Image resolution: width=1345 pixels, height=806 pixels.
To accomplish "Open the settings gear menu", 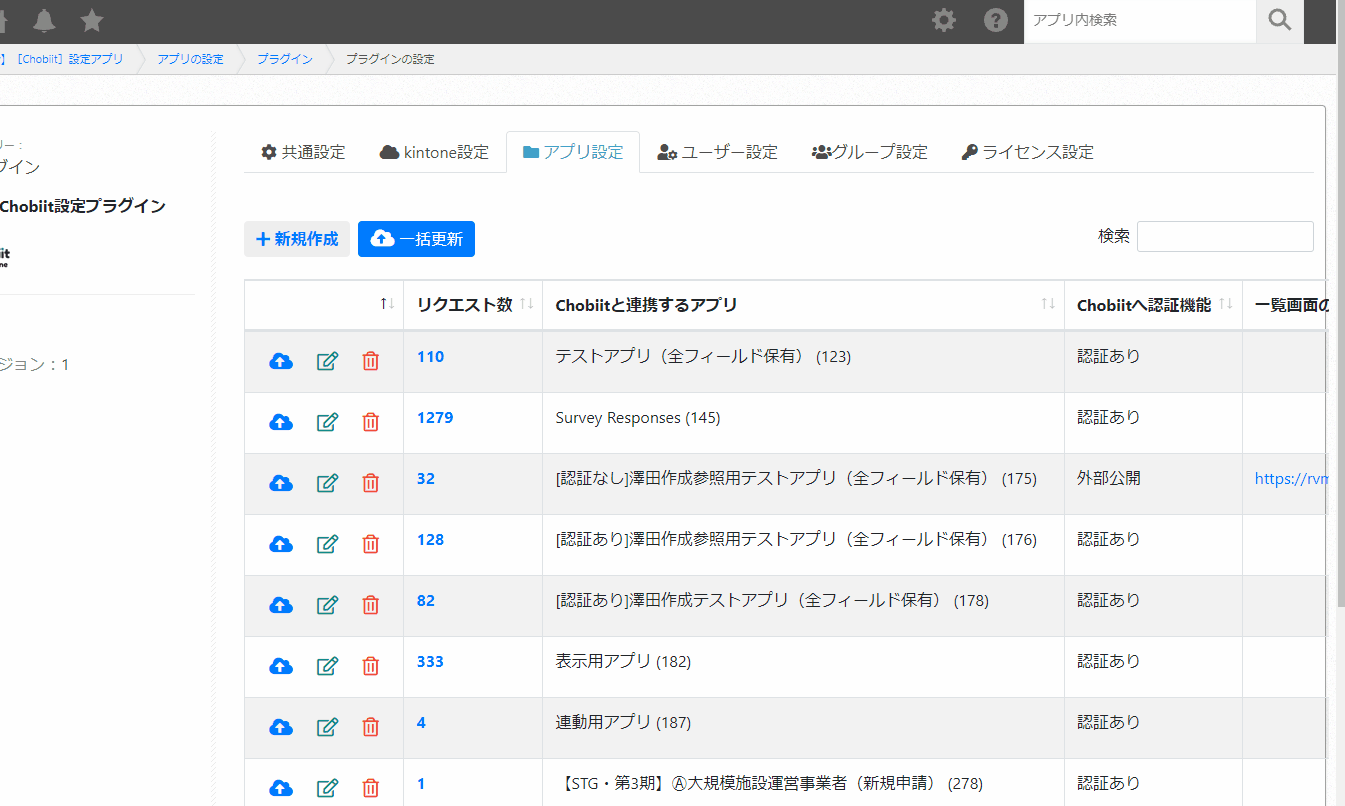I will [944, 20].
